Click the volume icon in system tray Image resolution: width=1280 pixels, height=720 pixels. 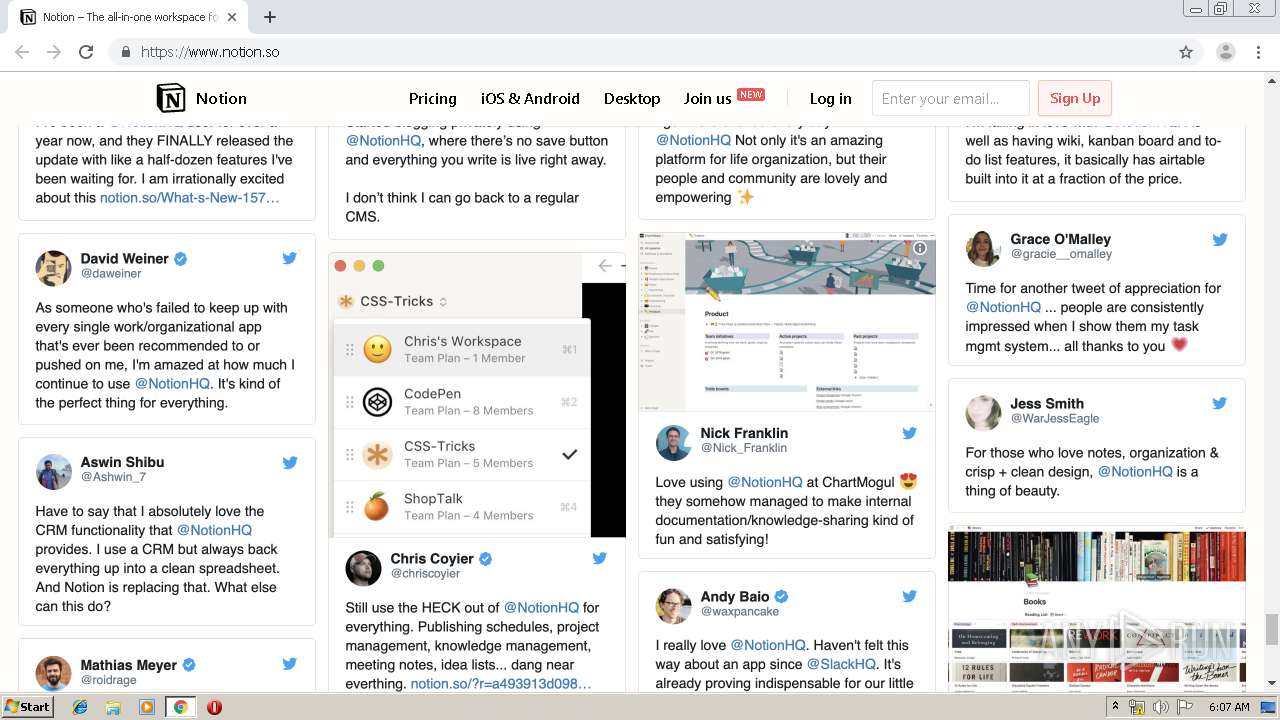[1161, 707]
